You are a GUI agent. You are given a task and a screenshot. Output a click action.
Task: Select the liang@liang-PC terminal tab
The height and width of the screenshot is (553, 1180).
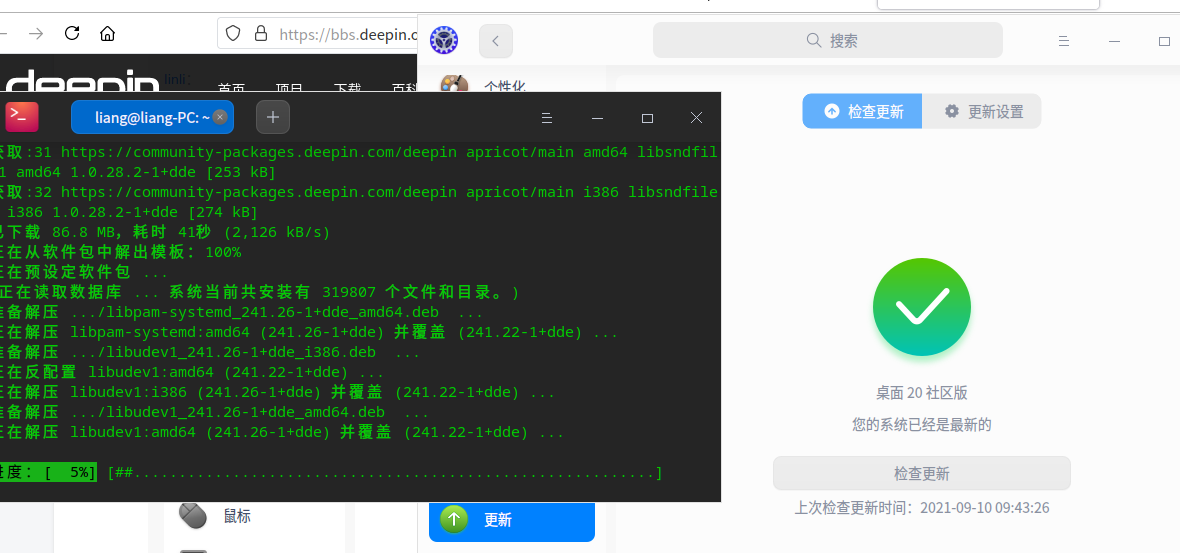tap(152, 117)
